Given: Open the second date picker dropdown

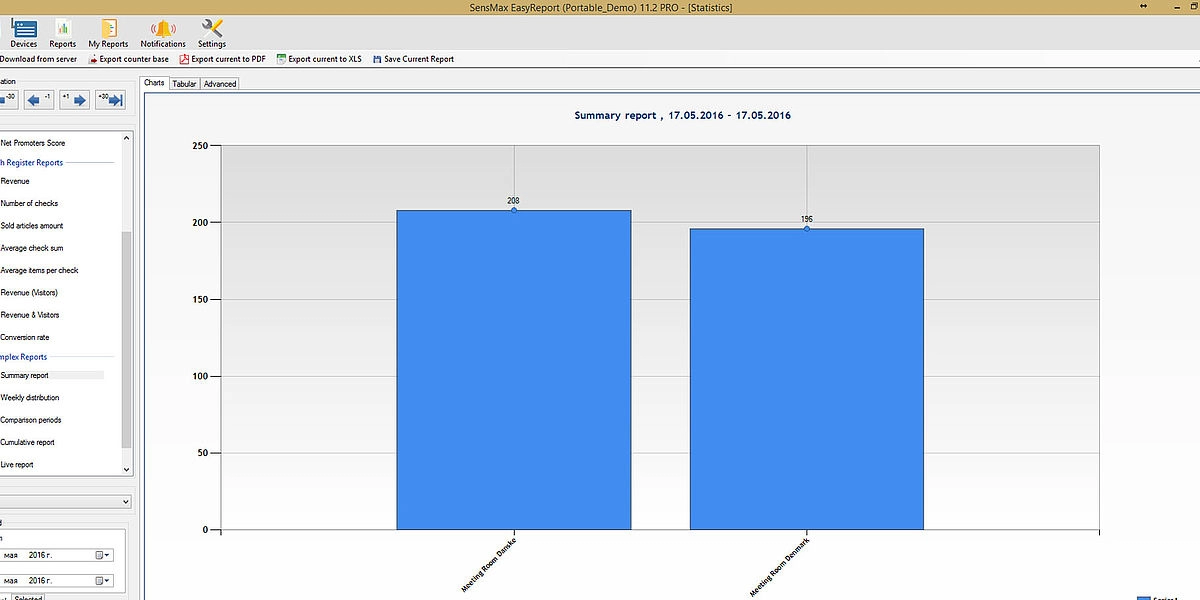Looking at the screenshot, I should [103, 580].
